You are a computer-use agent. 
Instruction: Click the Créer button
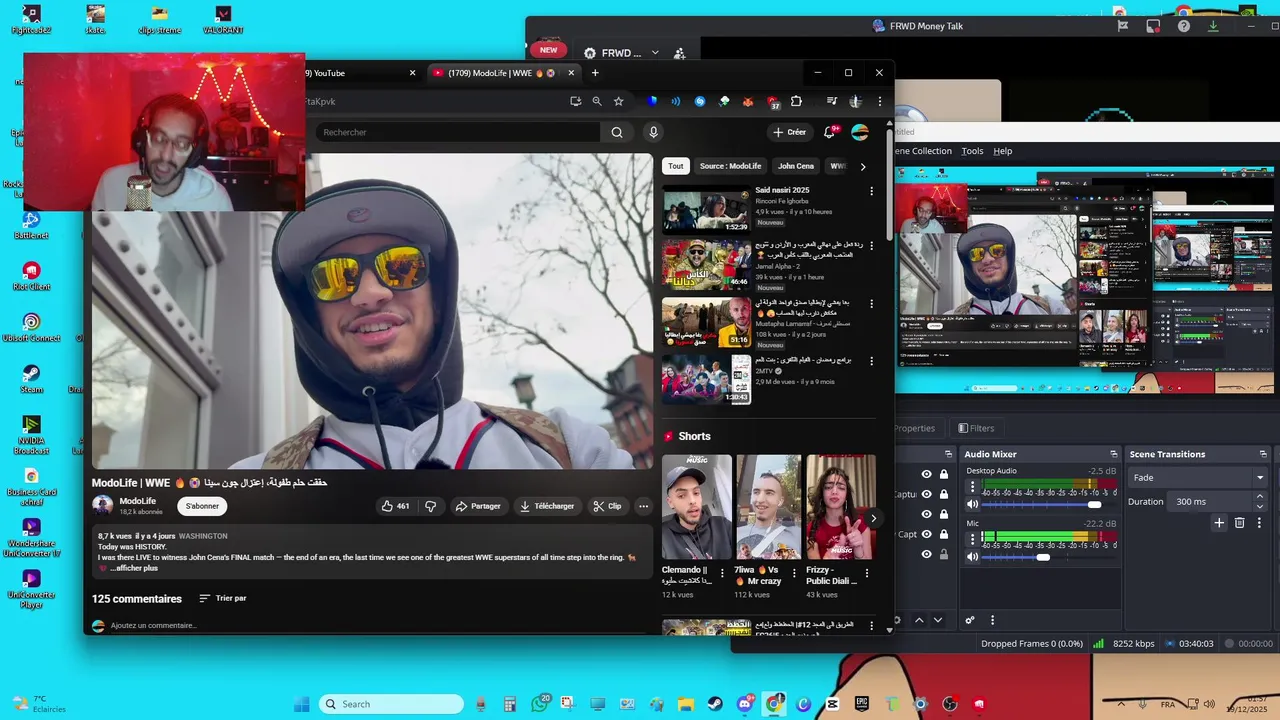coord(789,132)
